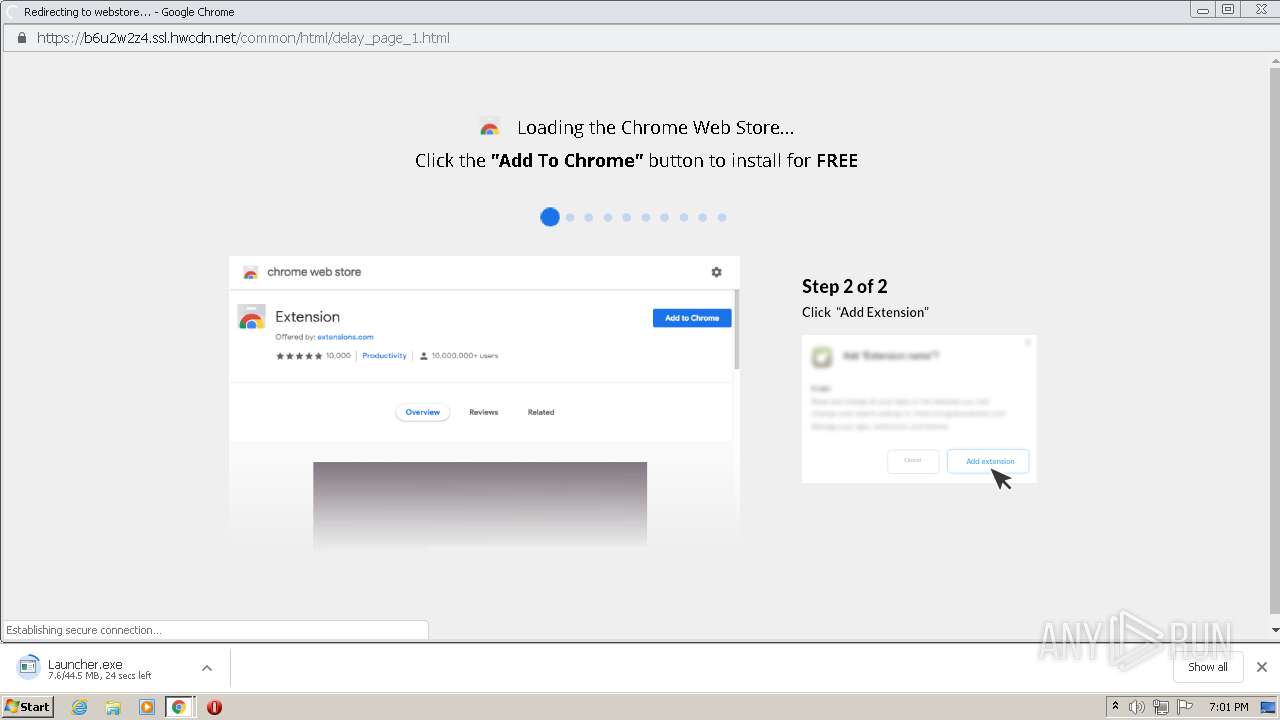Click the scroll up arrow of page scrollbar

(1274, 59)
